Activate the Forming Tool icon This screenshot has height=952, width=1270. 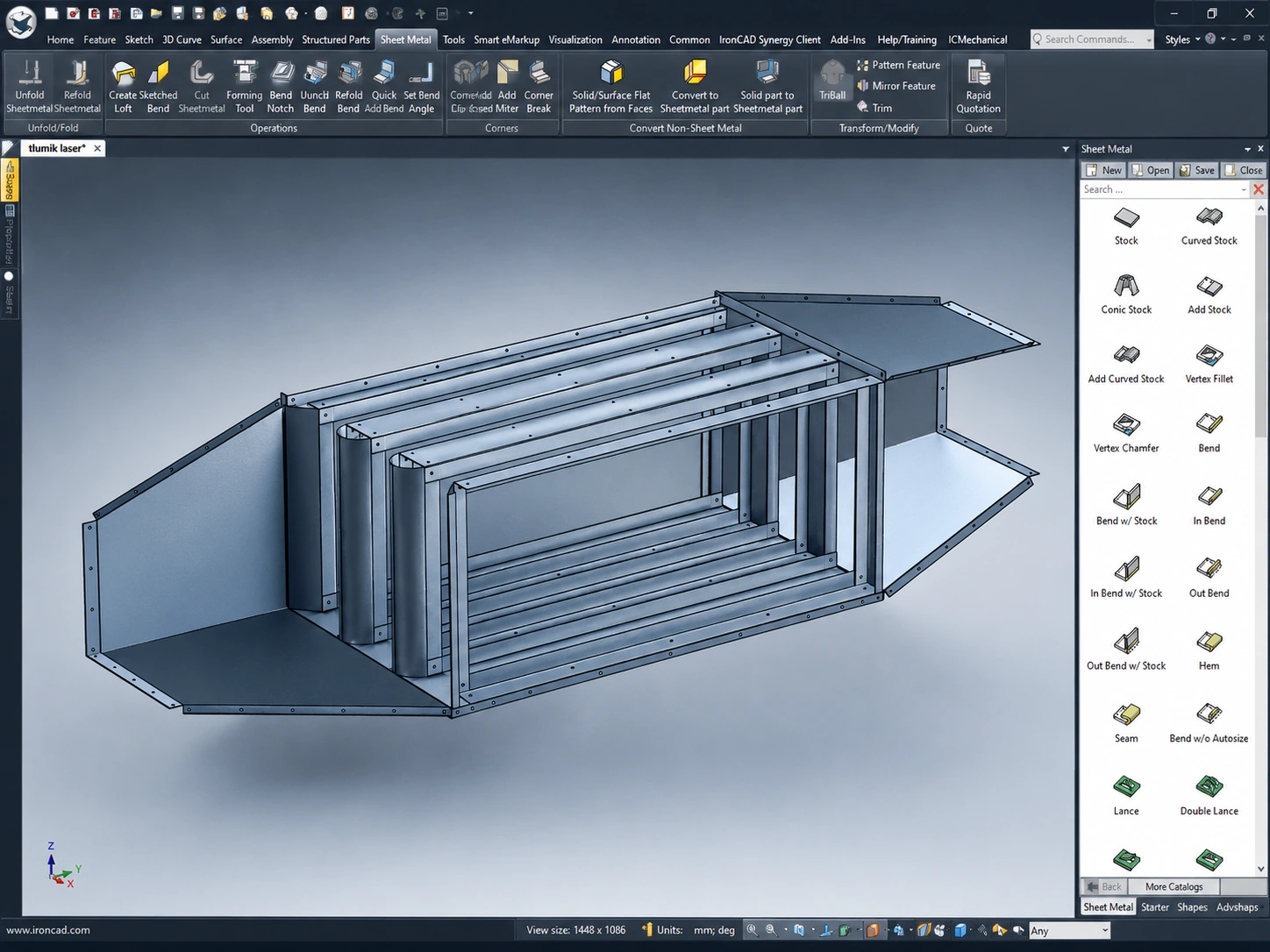pyautogui.click(x=244, y=87)
